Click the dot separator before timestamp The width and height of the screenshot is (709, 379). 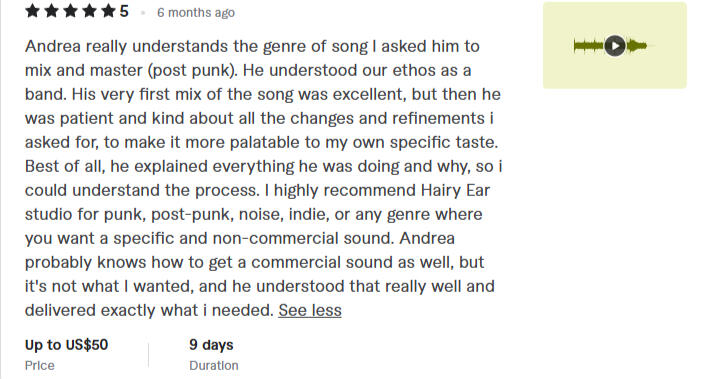click(143, 13)
